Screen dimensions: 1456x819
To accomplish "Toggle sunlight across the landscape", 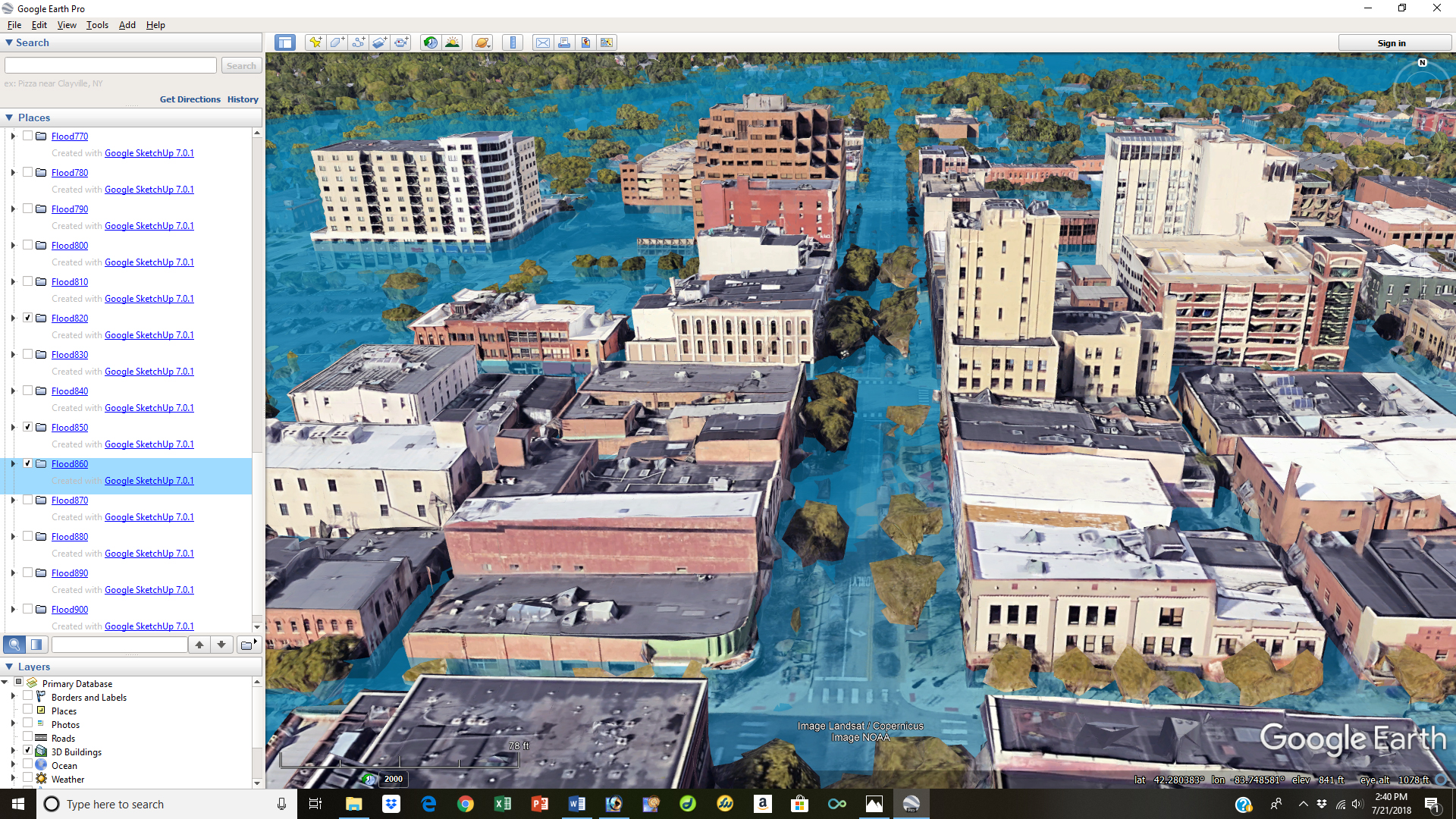I will coord(452,43).
